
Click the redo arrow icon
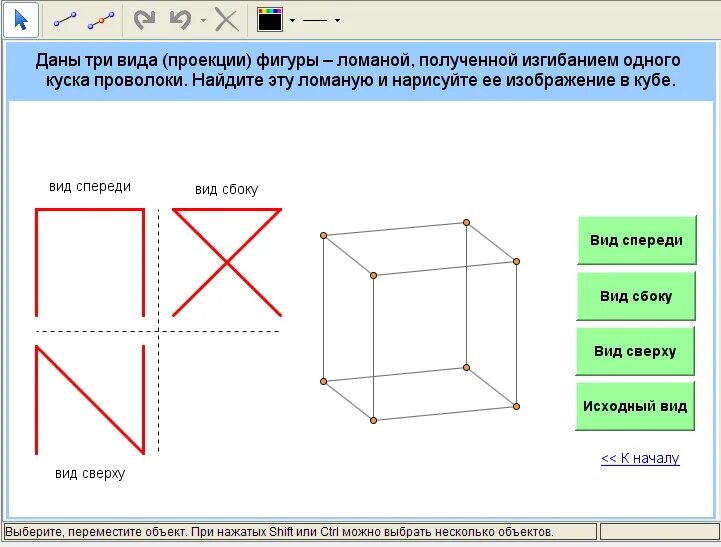[x=144, y=20]
